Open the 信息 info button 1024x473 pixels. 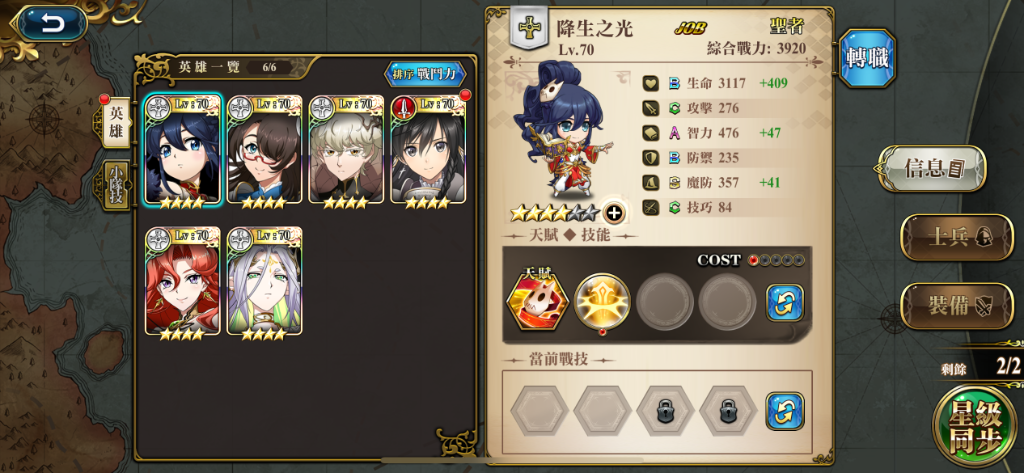(933, 169)
